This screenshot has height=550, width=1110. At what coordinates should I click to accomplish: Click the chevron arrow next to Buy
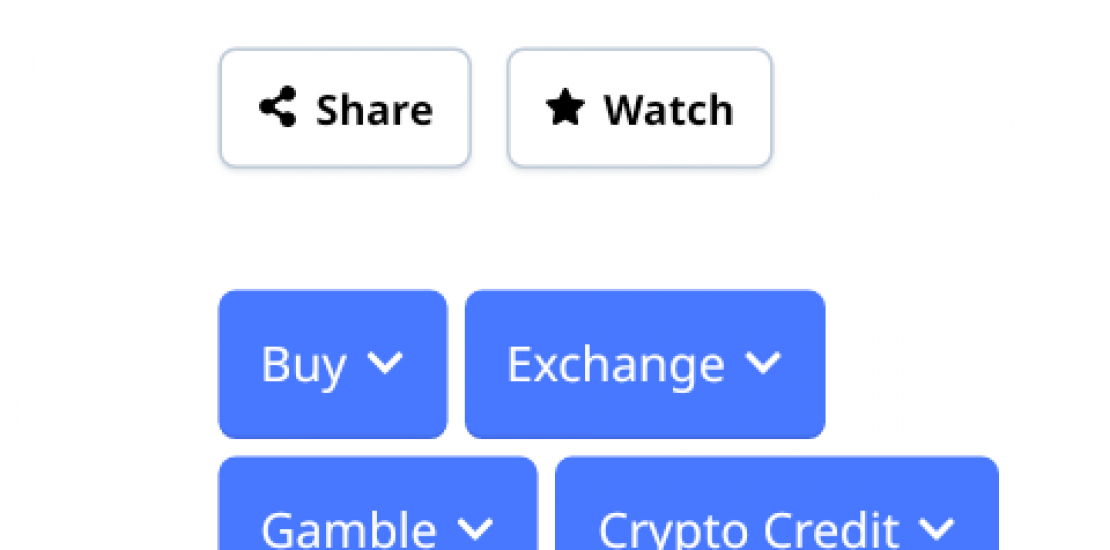(x=385, y=364)
